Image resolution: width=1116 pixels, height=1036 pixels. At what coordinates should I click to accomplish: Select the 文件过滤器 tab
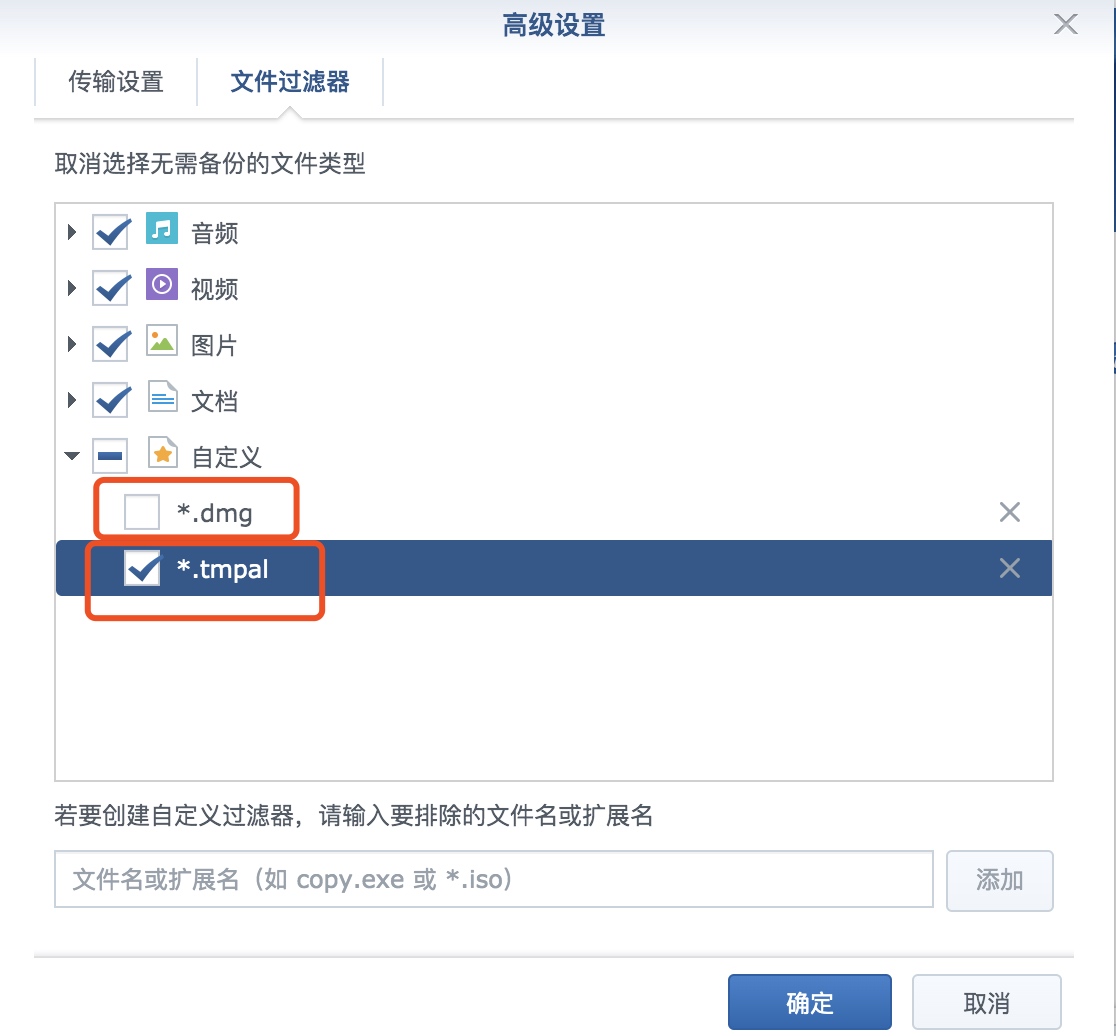tap(290, 82)
